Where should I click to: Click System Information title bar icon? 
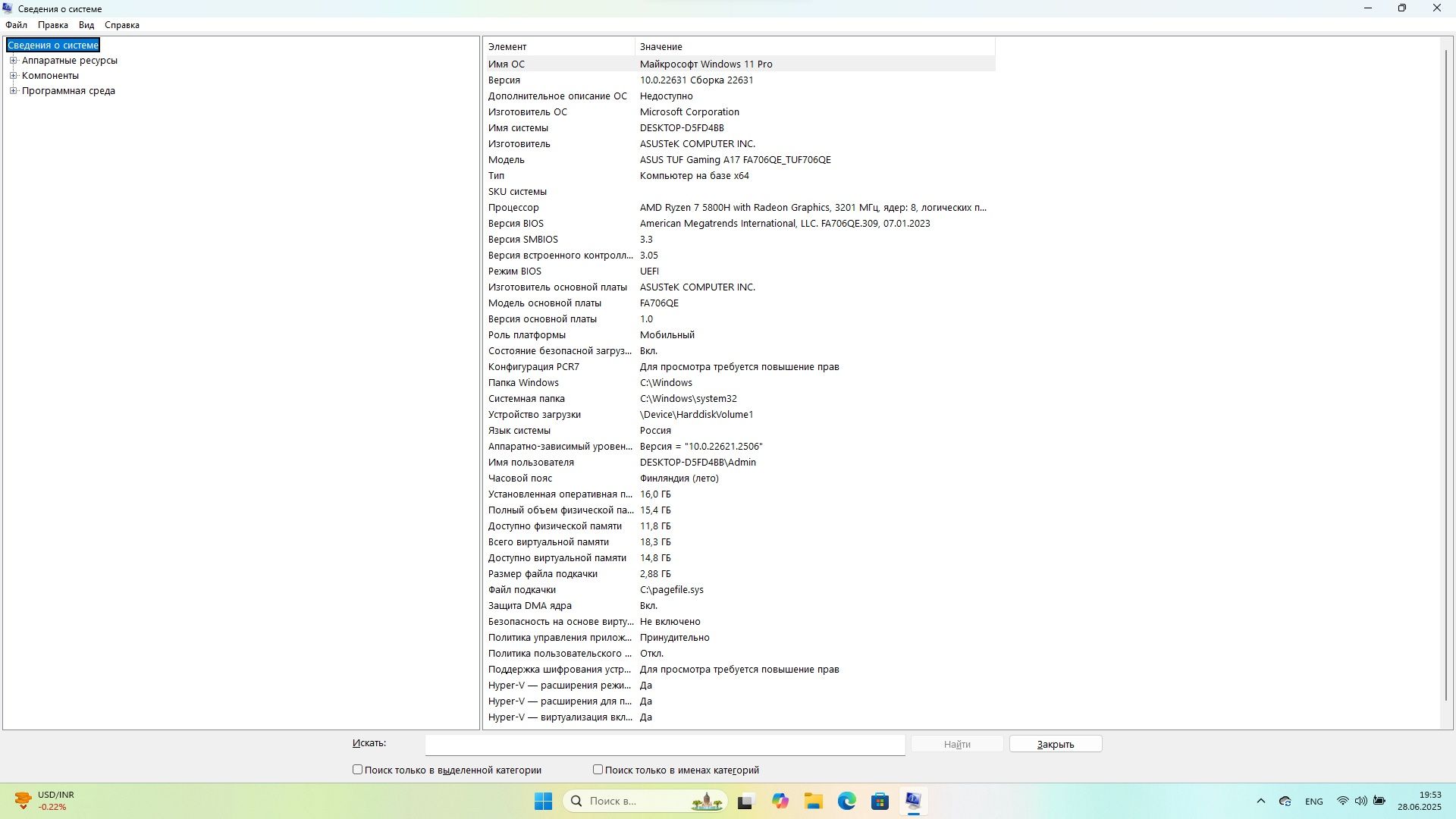pyautogui.click(x=8, y=8)
